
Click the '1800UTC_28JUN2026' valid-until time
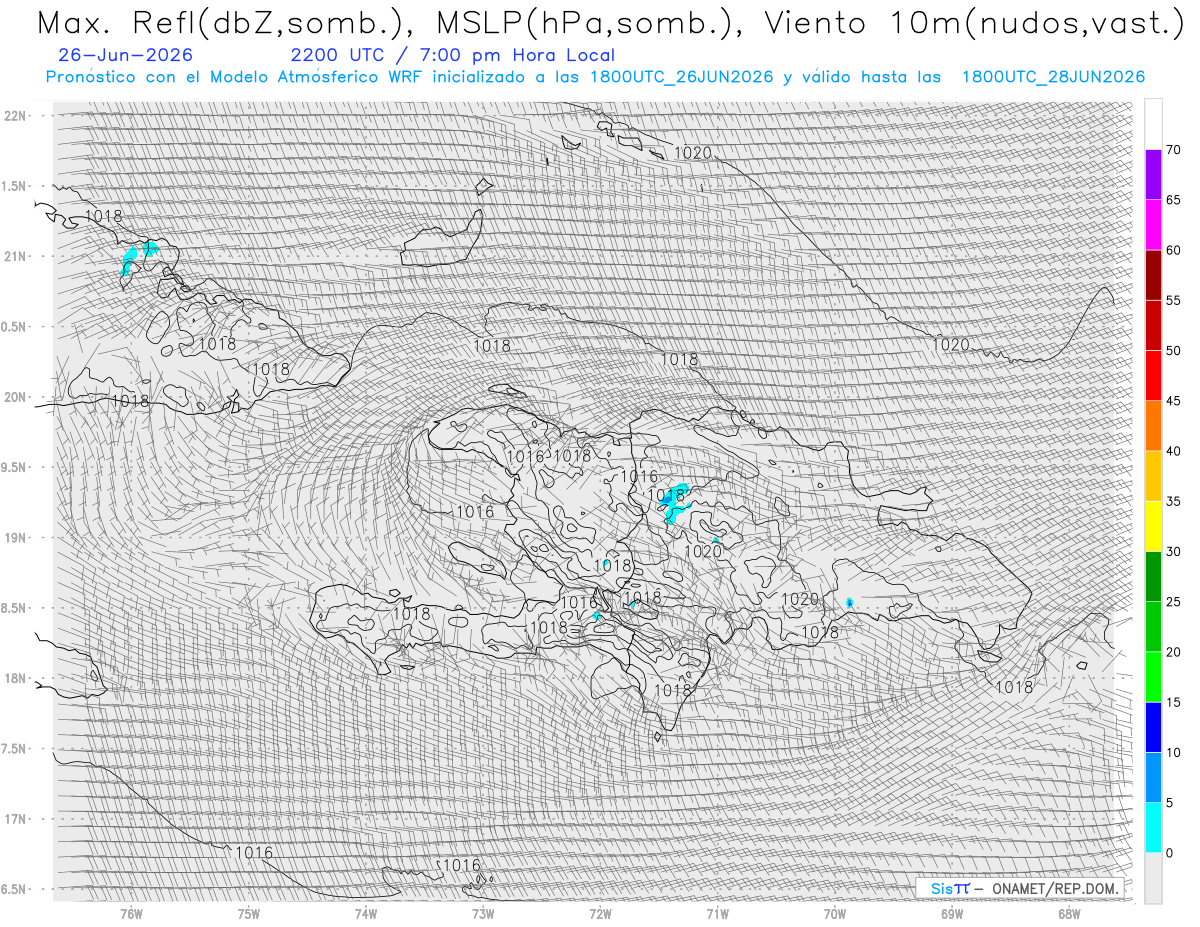(x=1052, y=78)
